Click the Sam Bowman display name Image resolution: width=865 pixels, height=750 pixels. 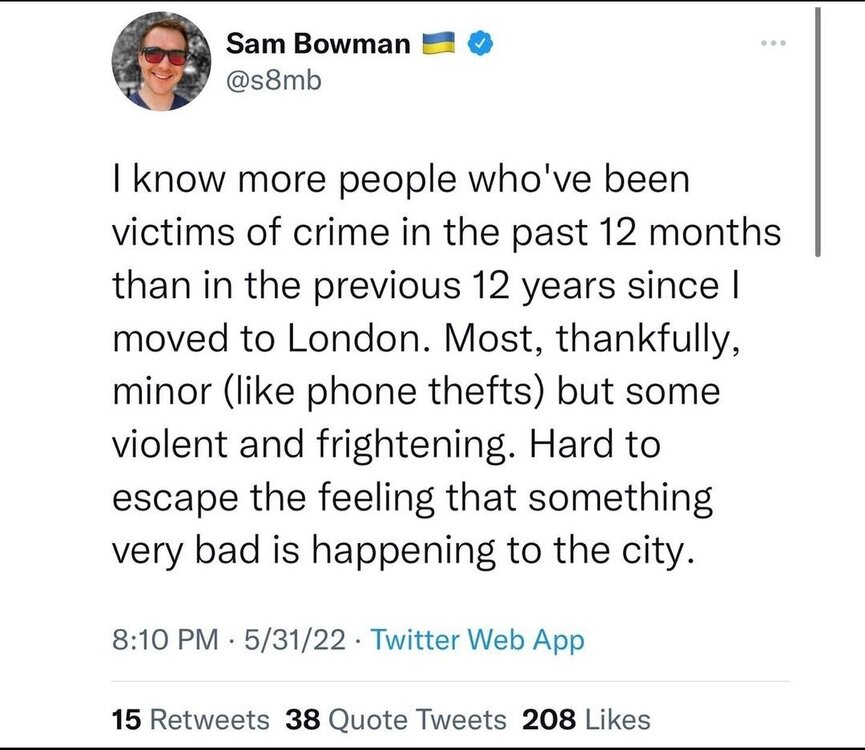(x=319, y=42)
